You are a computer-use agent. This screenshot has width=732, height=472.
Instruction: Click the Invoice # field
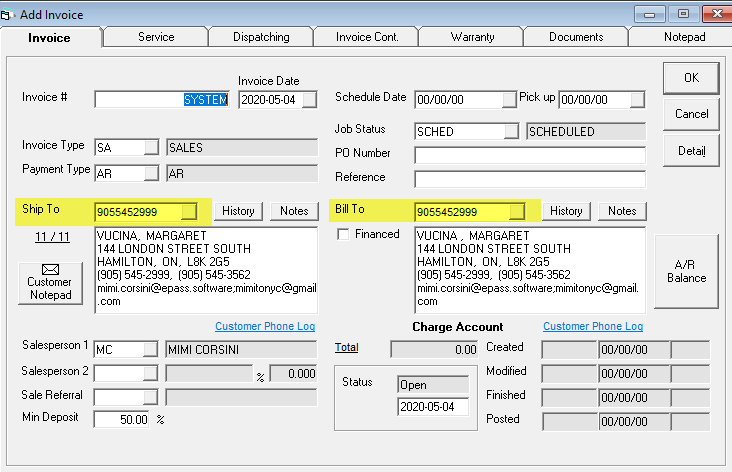click(x=162, y=99)
